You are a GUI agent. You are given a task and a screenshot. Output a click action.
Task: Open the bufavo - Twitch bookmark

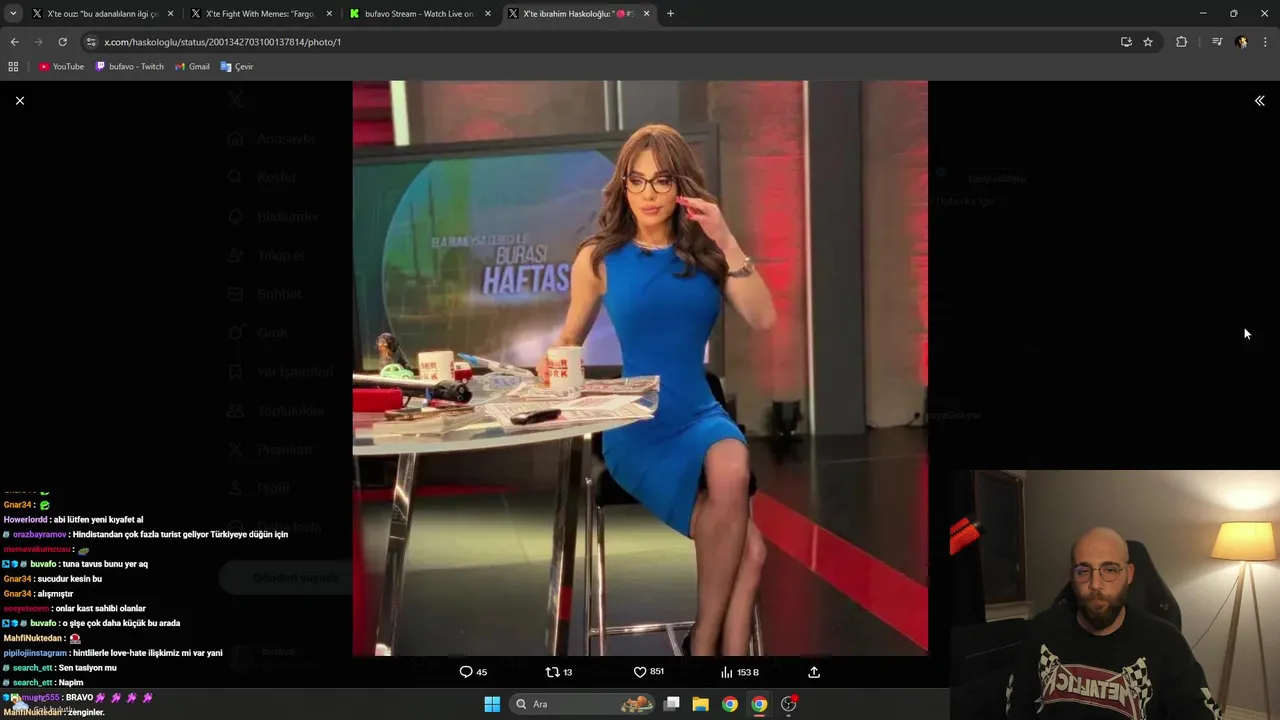click(129, 67)
